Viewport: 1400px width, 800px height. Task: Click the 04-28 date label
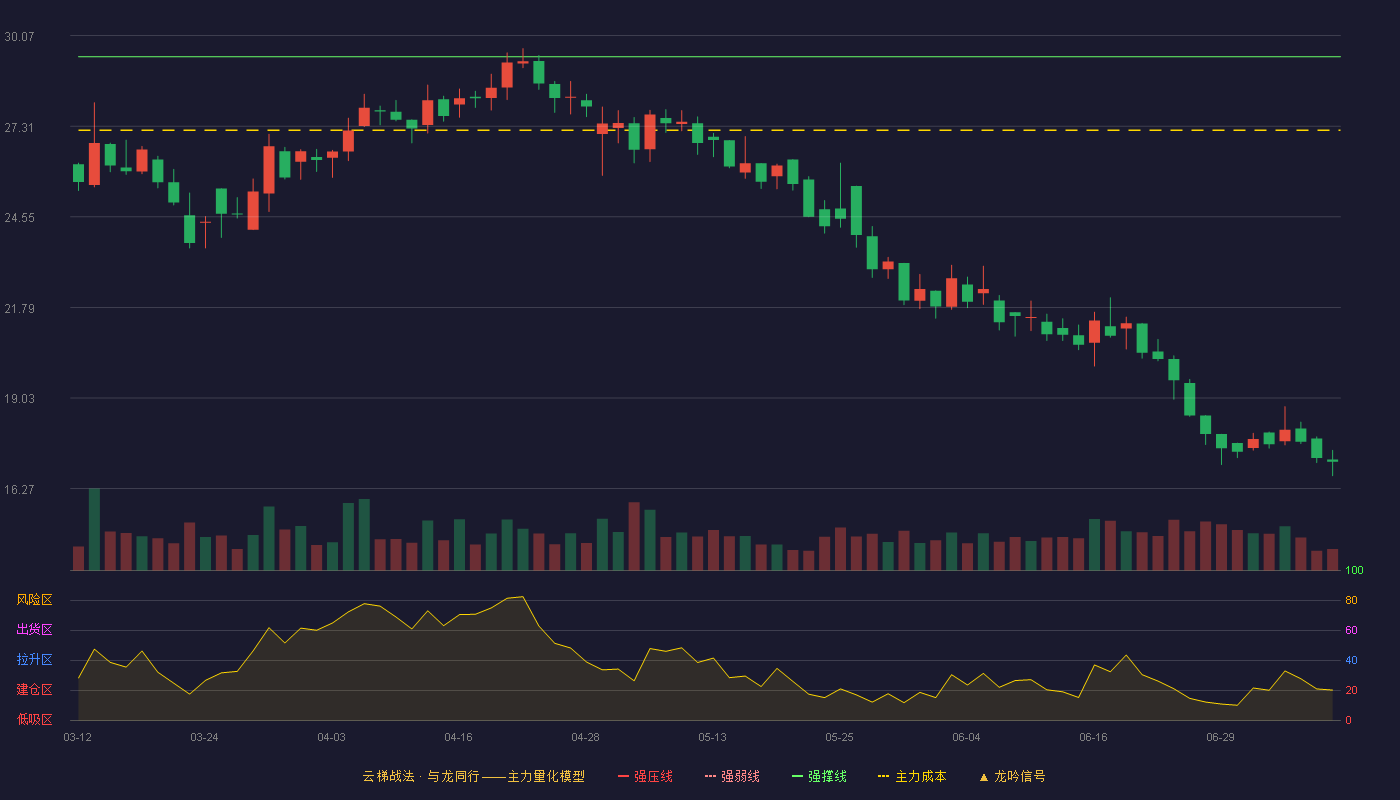585,737
